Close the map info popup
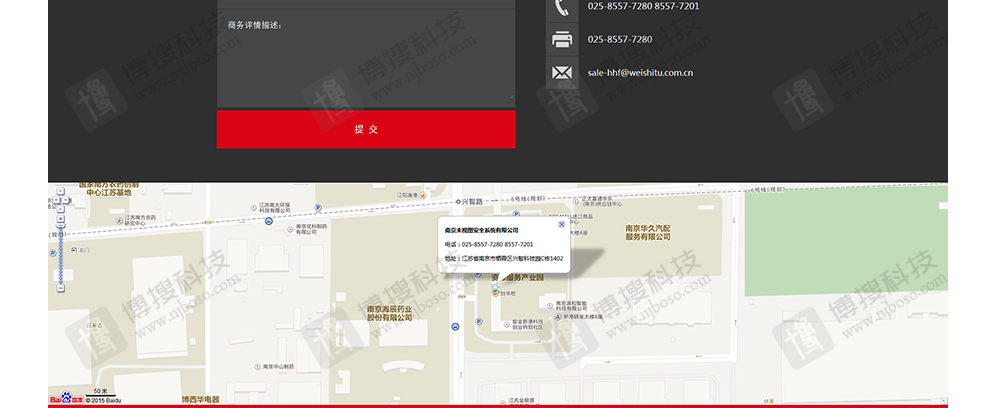The image size is (1000, 408). 562,224
